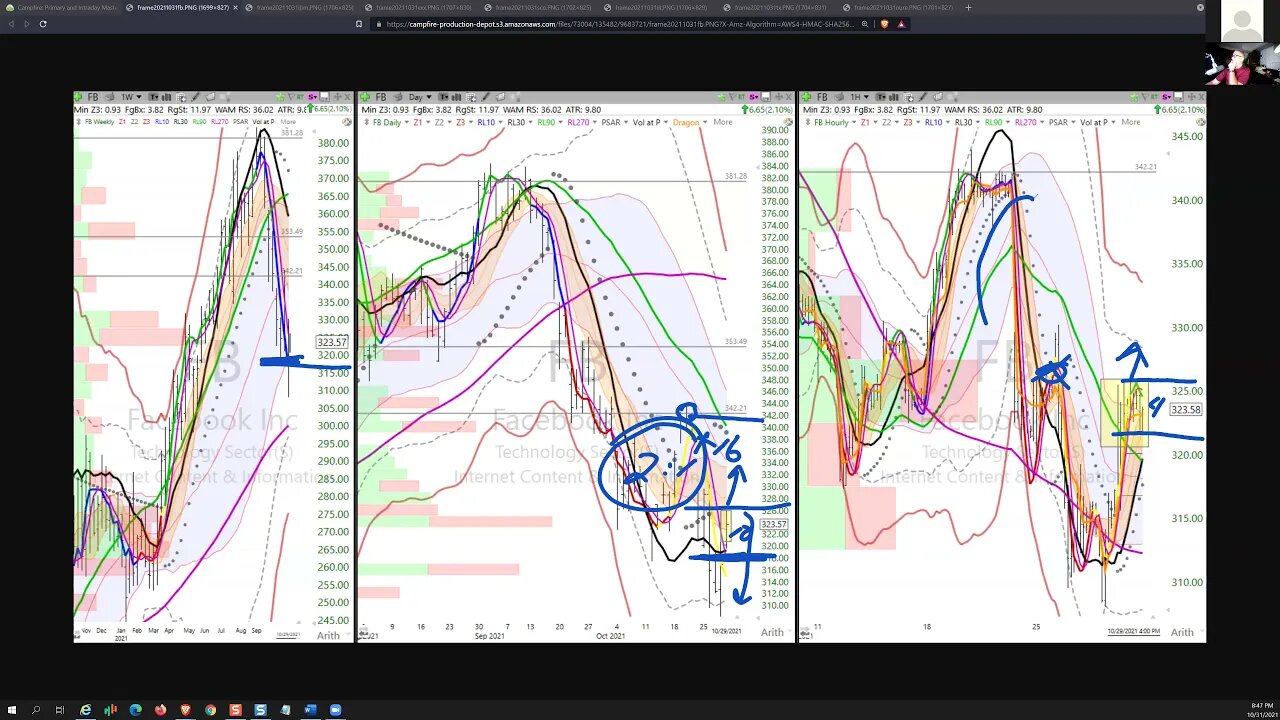Viewport: 1280px width, 720px height.
Task: Click FB symbol box on daily chart
Action: 381,97
